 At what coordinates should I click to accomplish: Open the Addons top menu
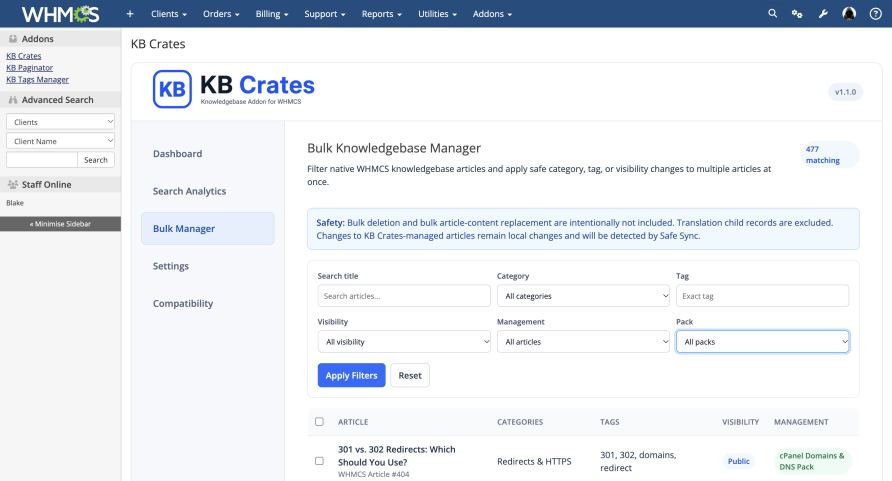coord(492,14)
